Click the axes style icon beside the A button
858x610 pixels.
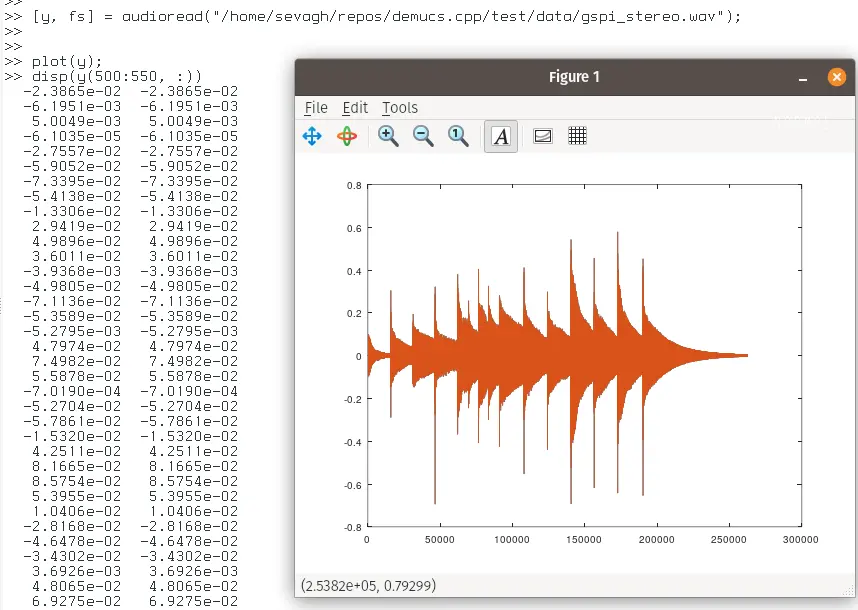[542, 135]
